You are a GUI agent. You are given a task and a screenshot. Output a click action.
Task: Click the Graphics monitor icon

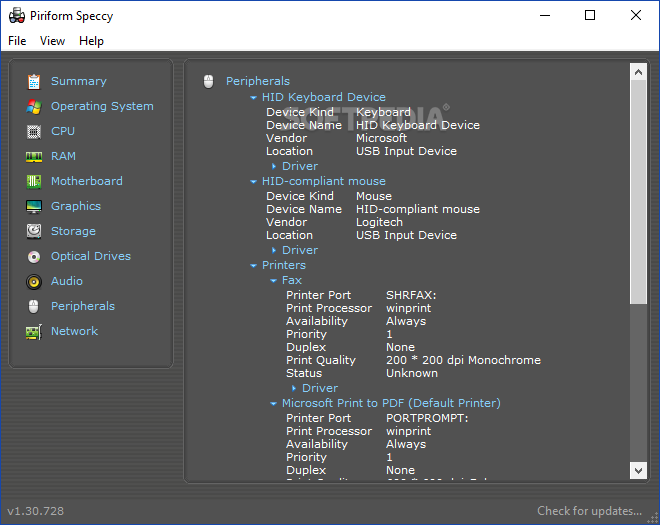pyautogui.click(x=34, y=207)
